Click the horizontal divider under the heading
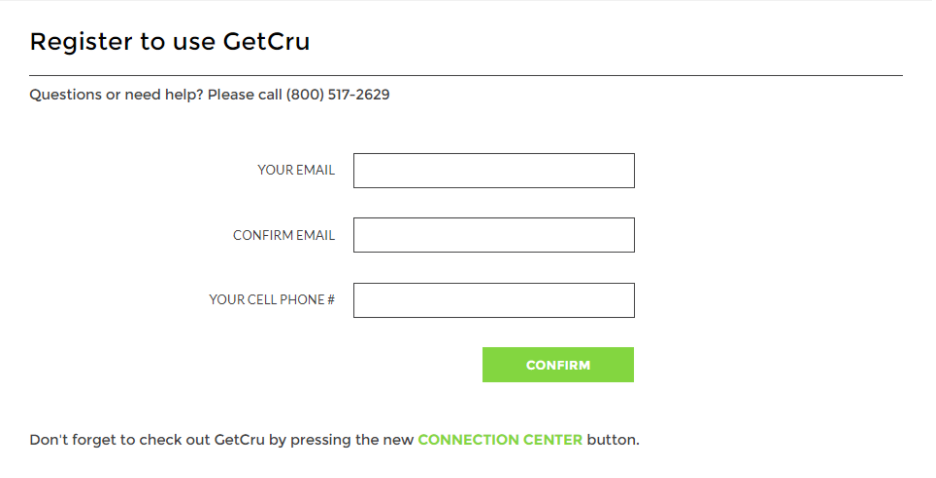Viewport: 936px width, 478px height. click(x=466, y=75)
